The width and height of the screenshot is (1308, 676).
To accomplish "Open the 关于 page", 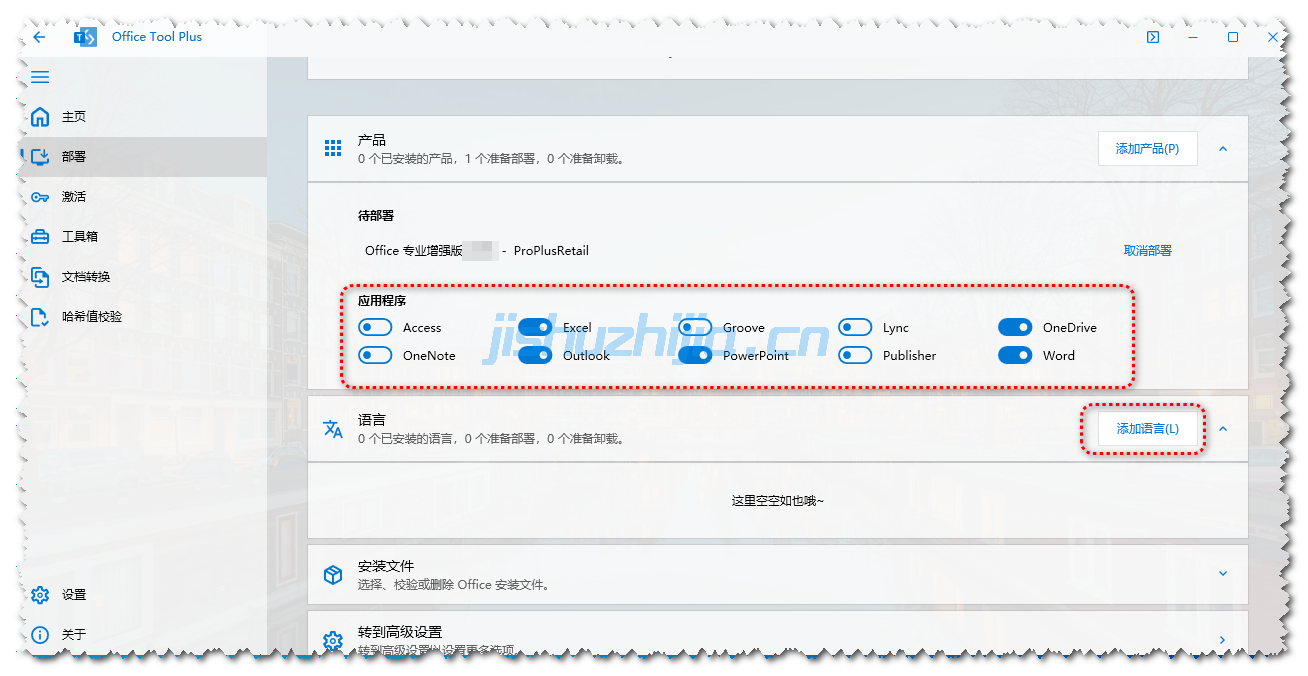I will click(x=143, y=635).
